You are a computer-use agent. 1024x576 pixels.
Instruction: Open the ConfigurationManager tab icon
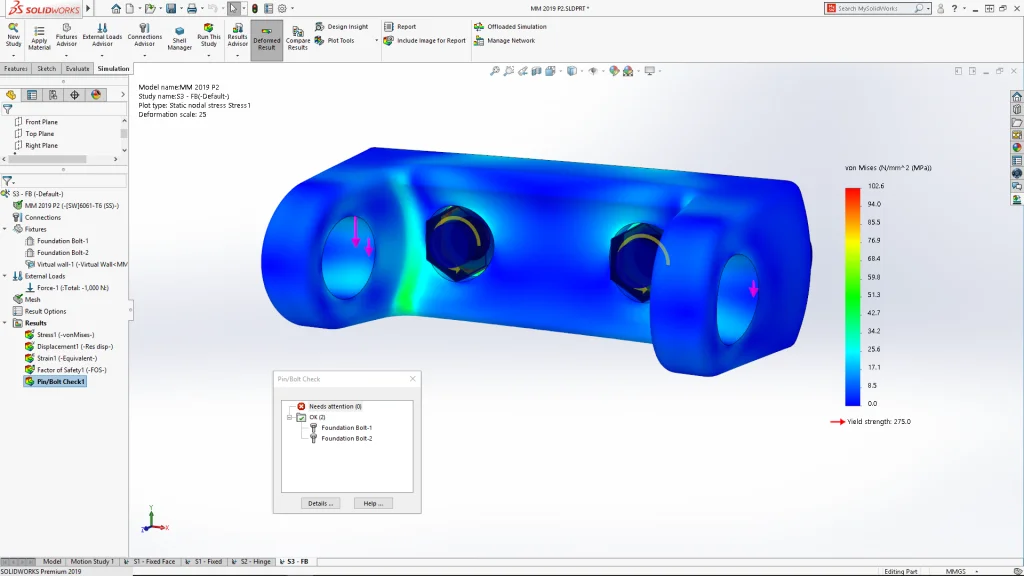tap(53, 95)
